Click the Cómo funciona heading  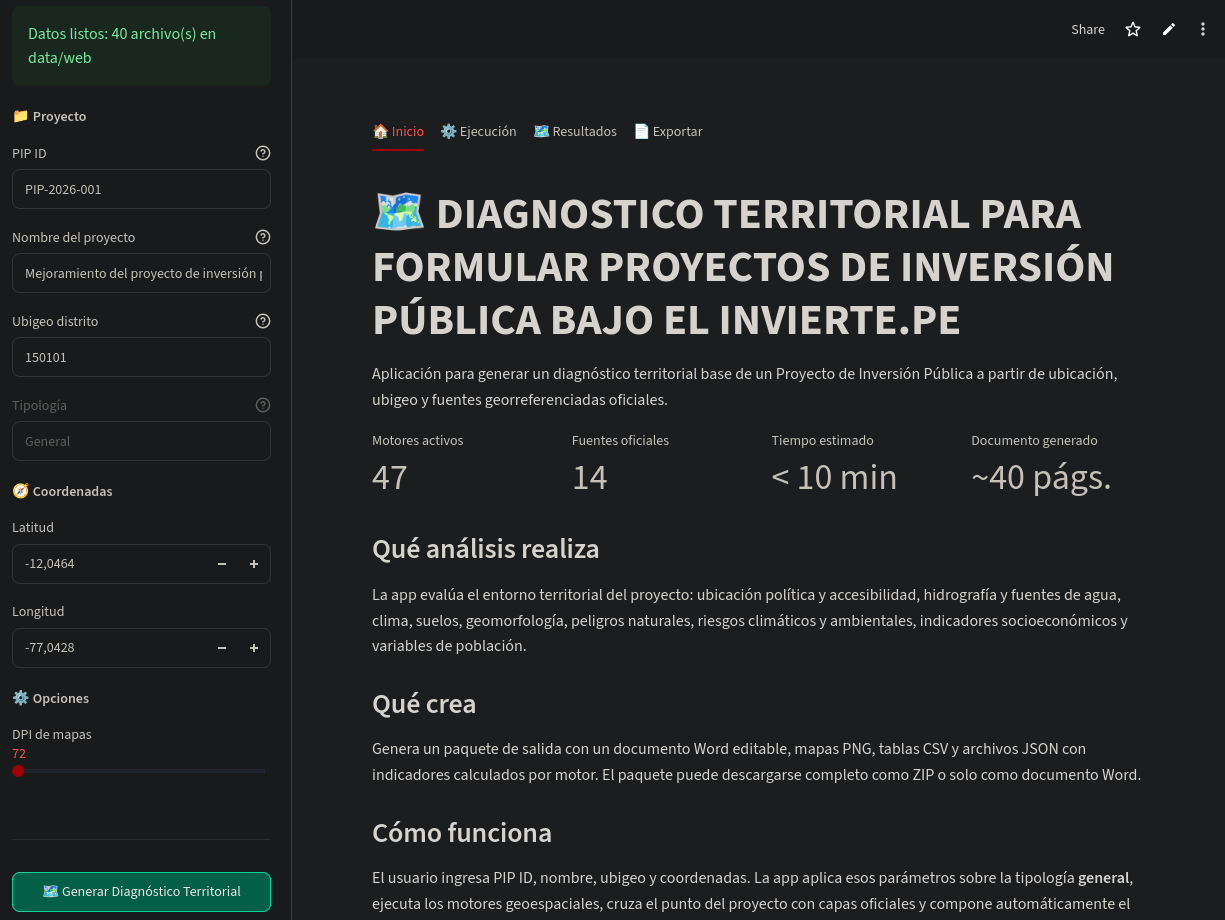tap(462, 833)
